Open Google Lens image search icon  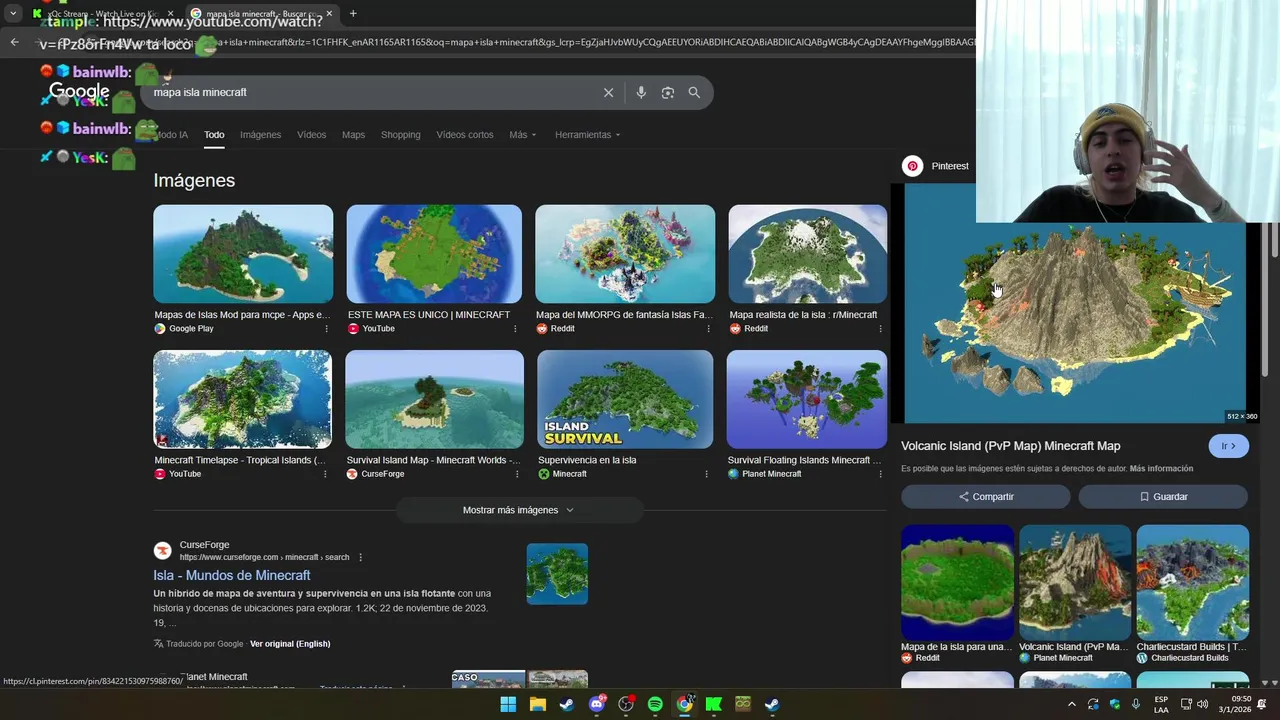coord(667,92)
